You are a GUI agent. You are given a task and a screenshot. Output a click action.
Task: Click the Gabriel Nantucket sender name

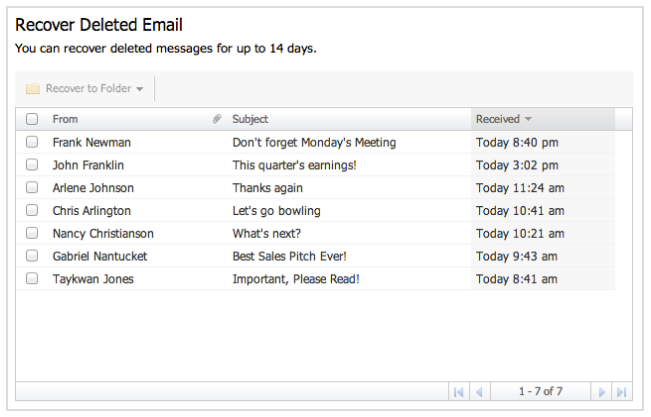pyautogui.click(x=100, y=256)
